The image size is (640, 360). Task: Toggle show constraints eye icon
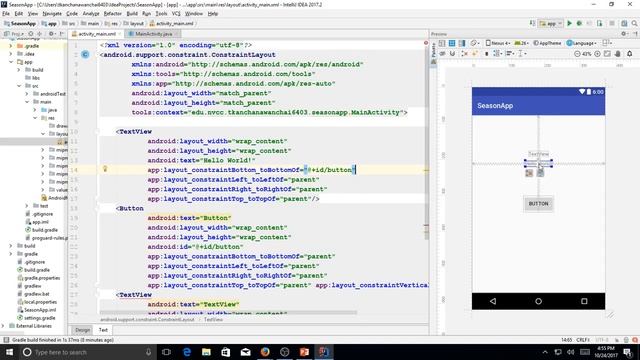442,53
